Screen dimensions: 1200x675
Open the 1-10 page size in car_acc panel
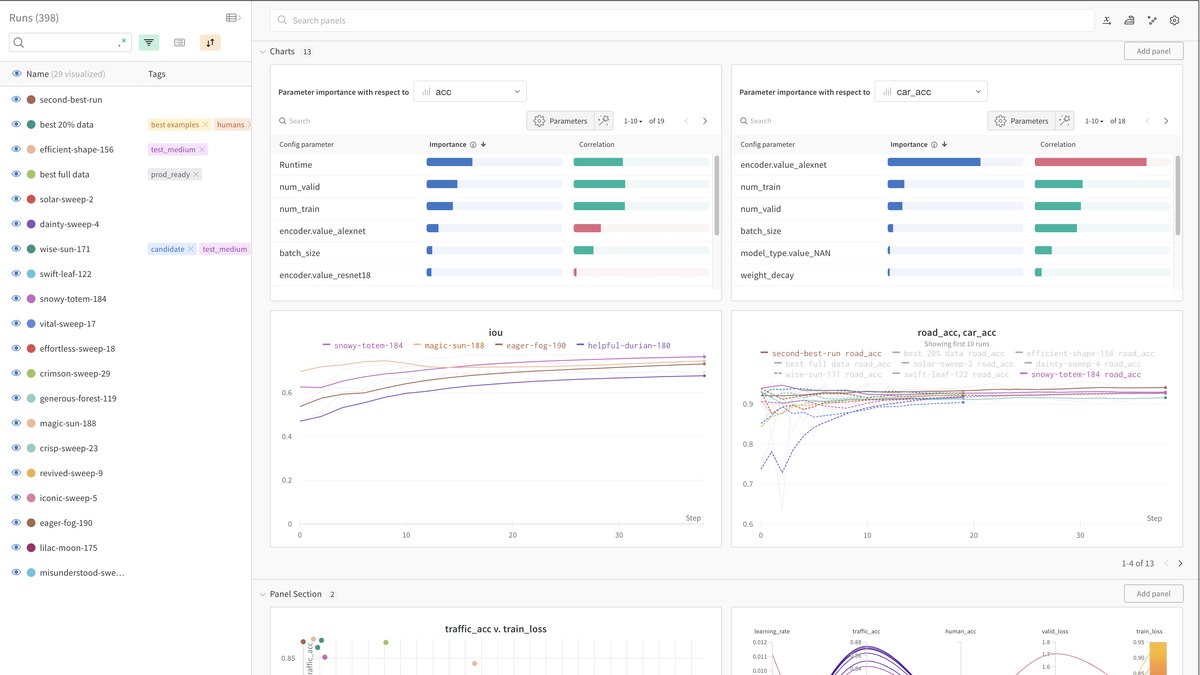pos(1094,121)
